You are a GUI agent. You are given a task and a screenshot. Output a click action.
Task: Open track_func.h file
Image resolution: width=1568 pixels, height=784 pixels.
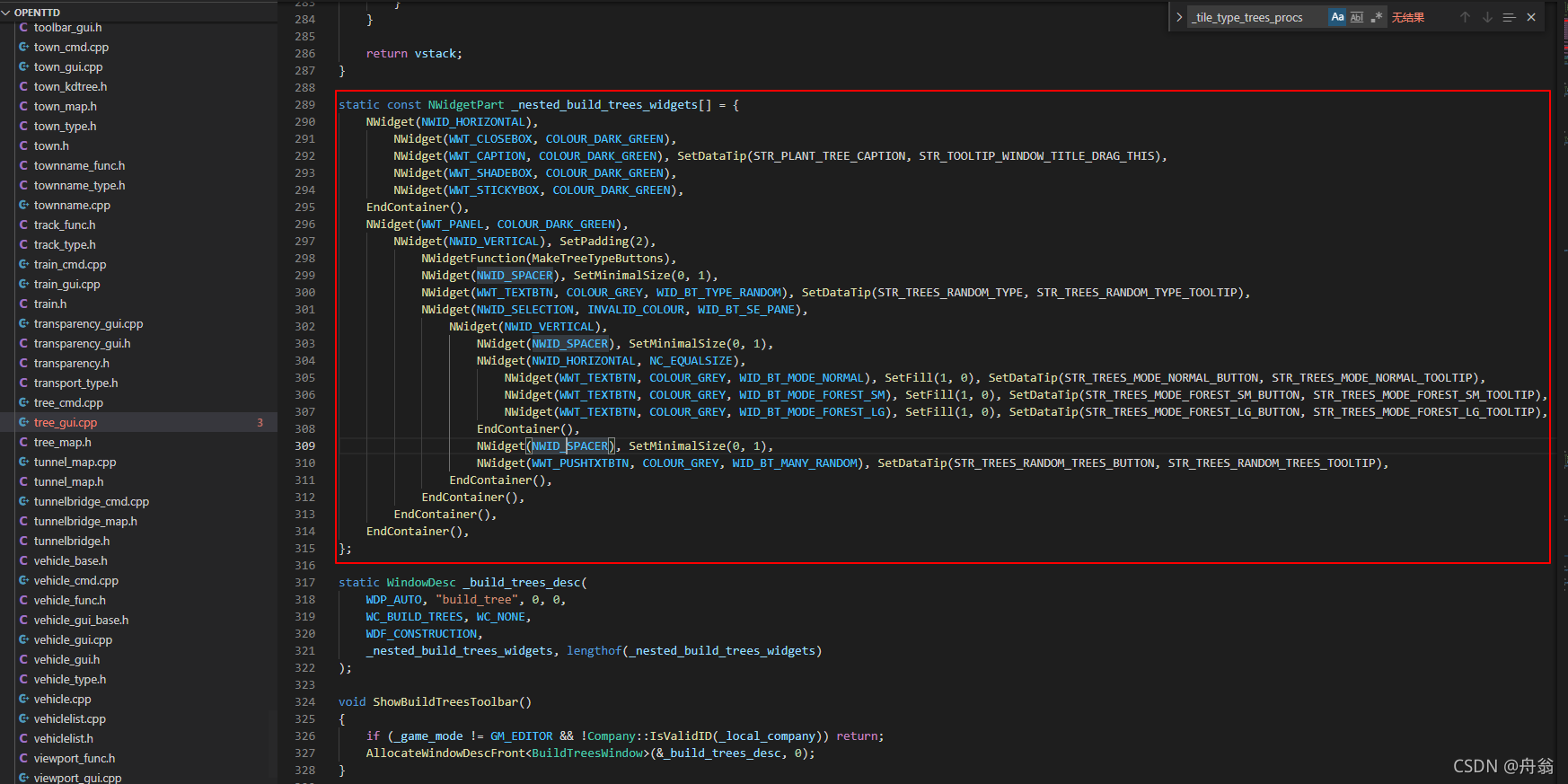pos(138,225)
